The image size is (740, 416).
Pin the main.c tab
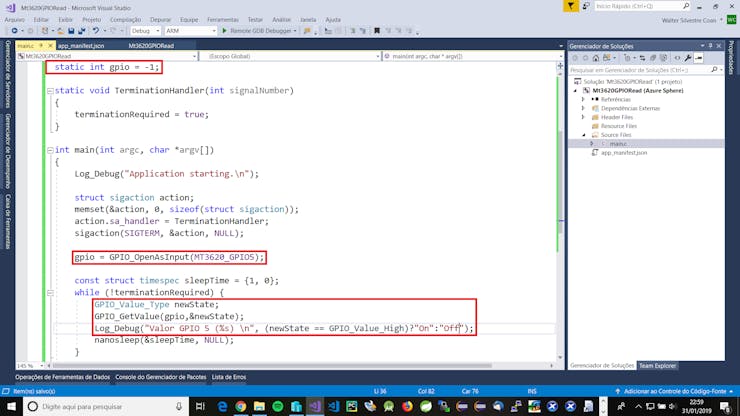41,46
